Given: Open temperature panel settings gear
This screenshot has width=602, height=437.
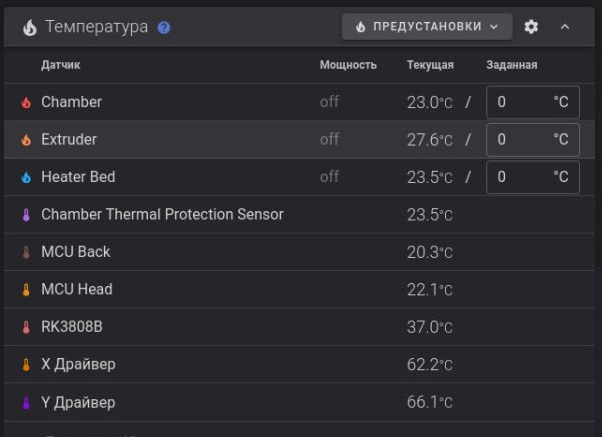Looking at the screenshot, I should [x=531, y=27].
